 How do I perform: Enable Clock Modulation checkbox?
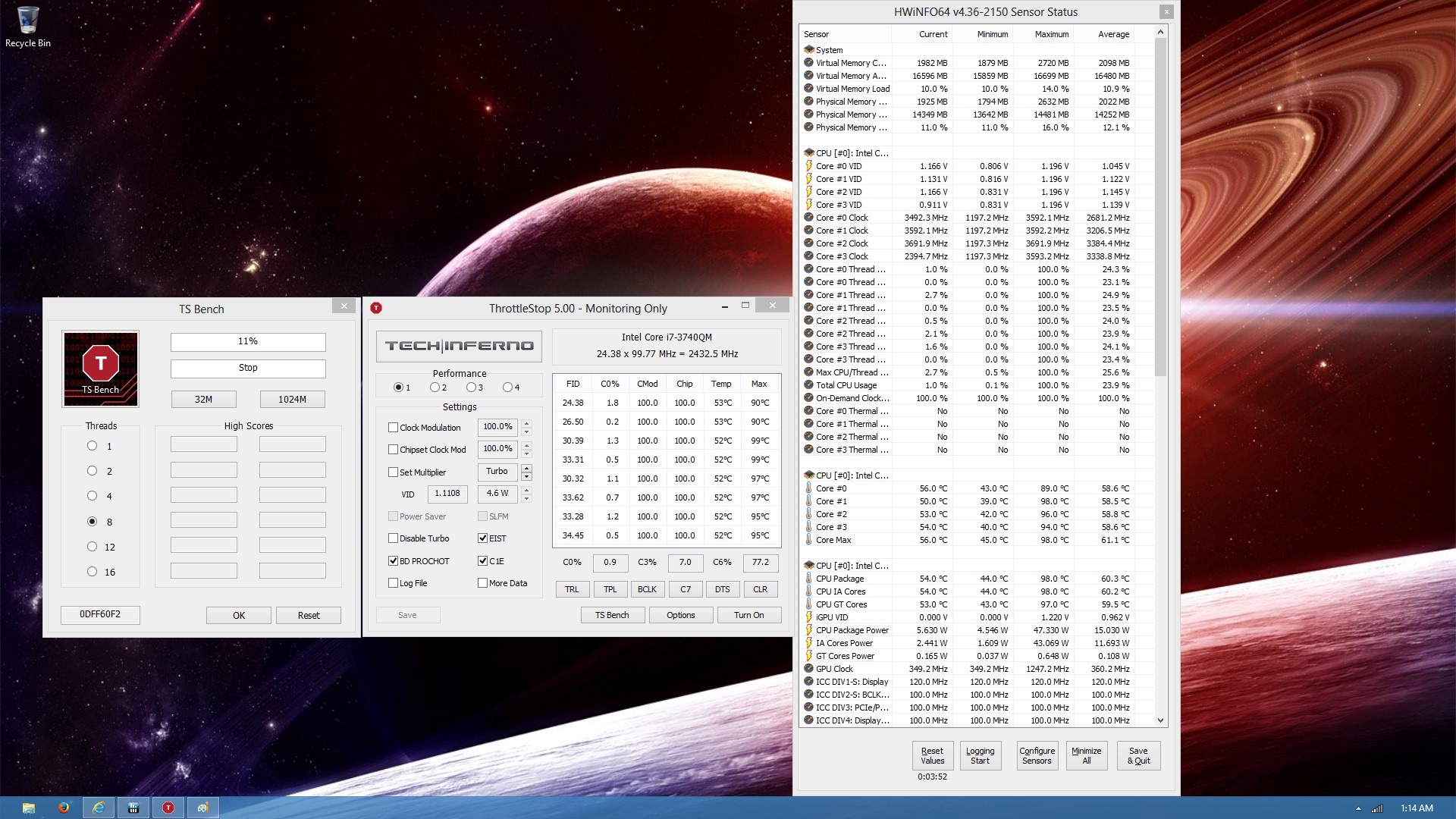393,428
